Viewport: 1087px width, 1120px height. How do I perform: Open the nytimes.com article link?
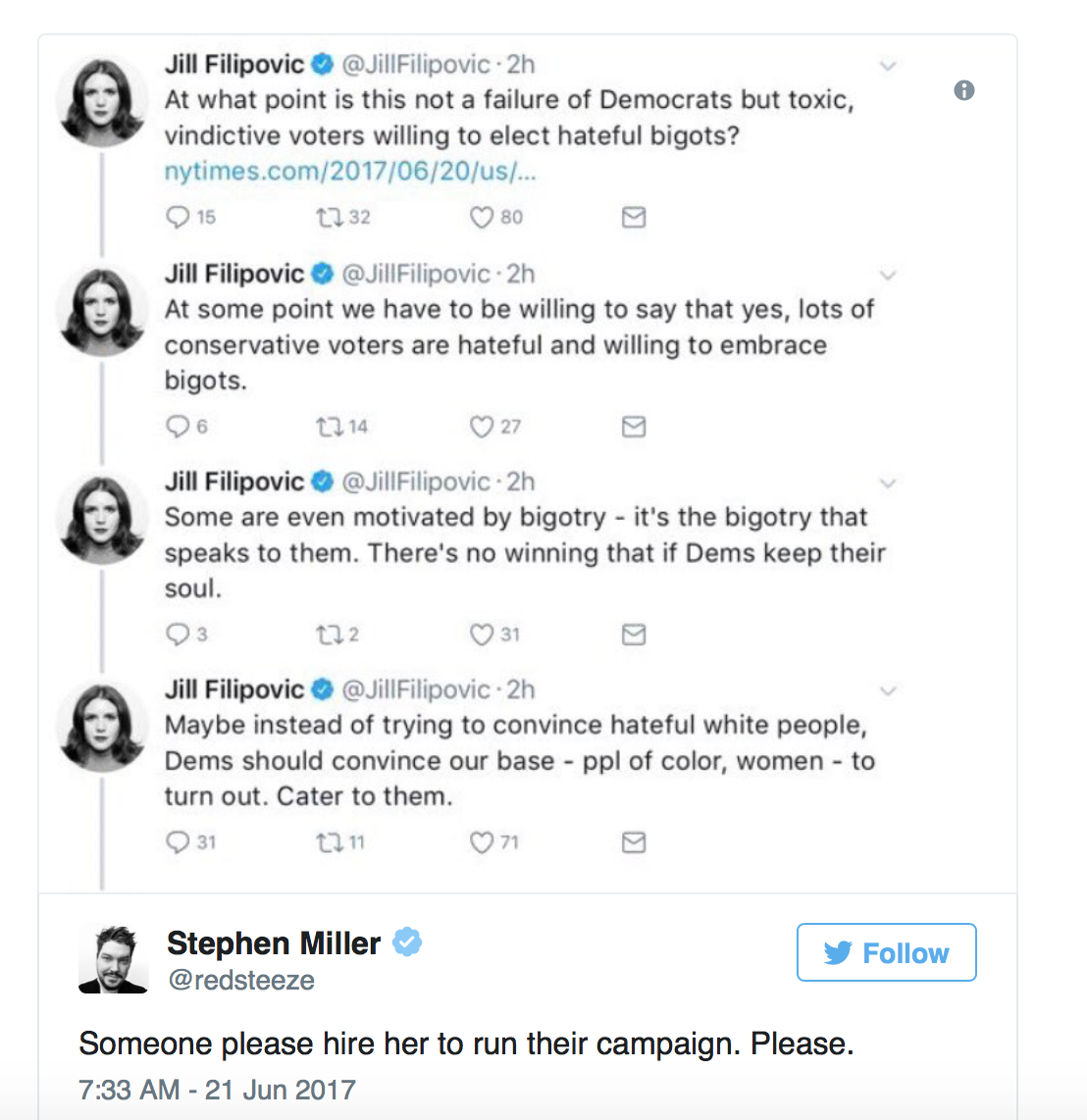[x=350, y=172]
